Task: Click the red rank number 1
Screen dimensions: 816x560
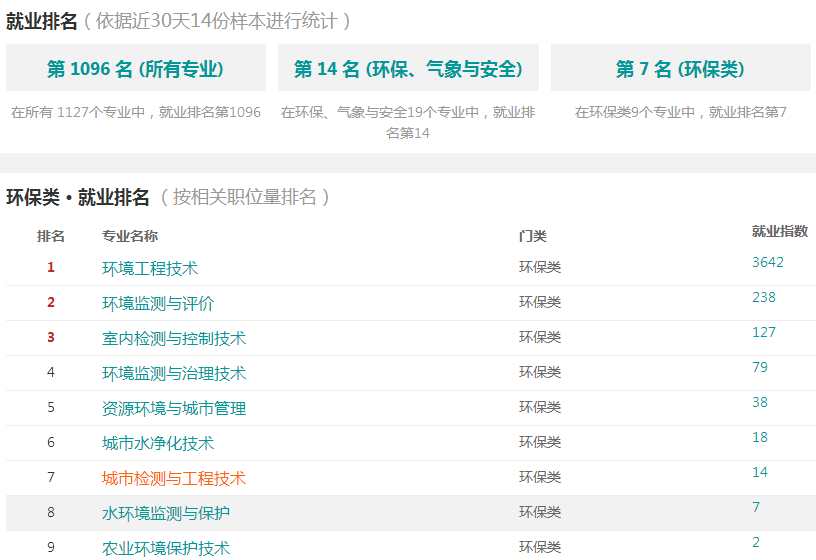Action: point(50,267)
